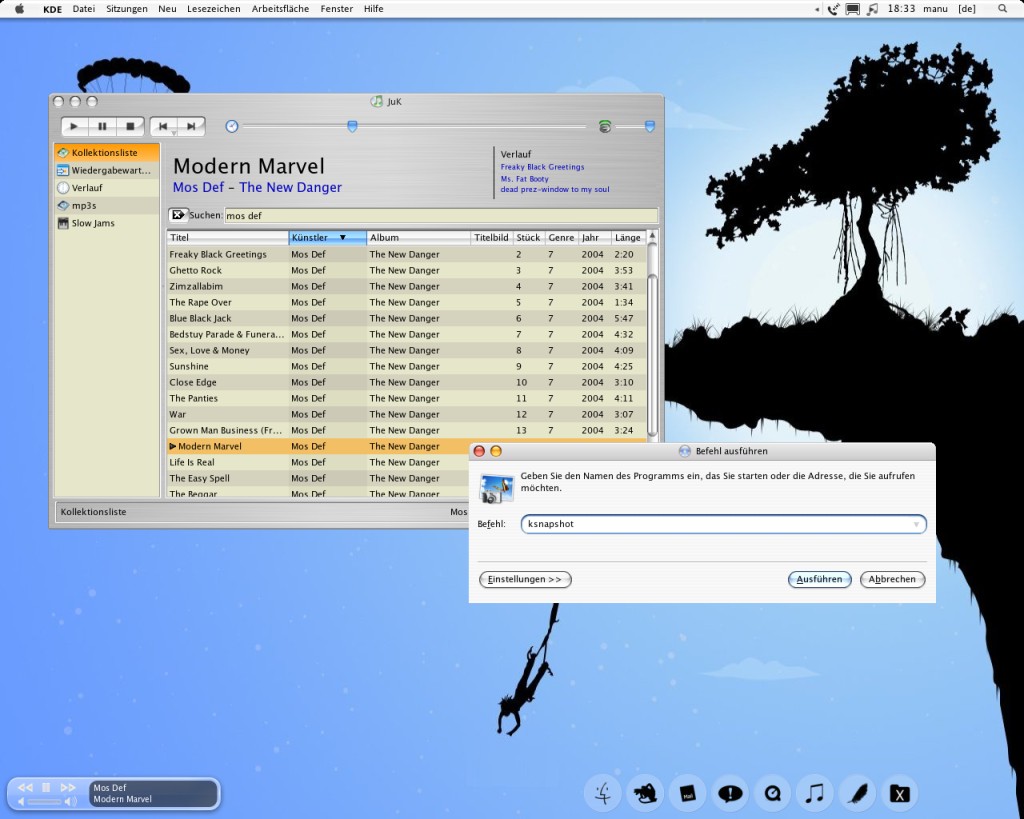Sort by the Länge column header

[x=628, y=238]
